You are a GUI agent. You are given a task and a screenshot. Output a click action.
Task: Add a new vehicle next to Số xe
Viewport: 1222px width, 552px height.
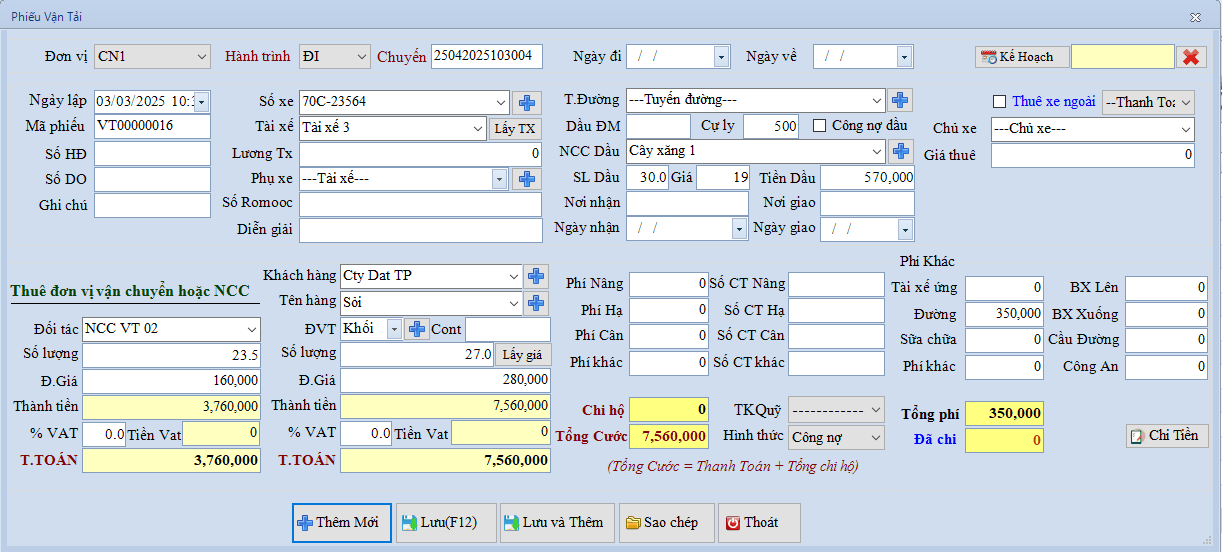[526, 102]
